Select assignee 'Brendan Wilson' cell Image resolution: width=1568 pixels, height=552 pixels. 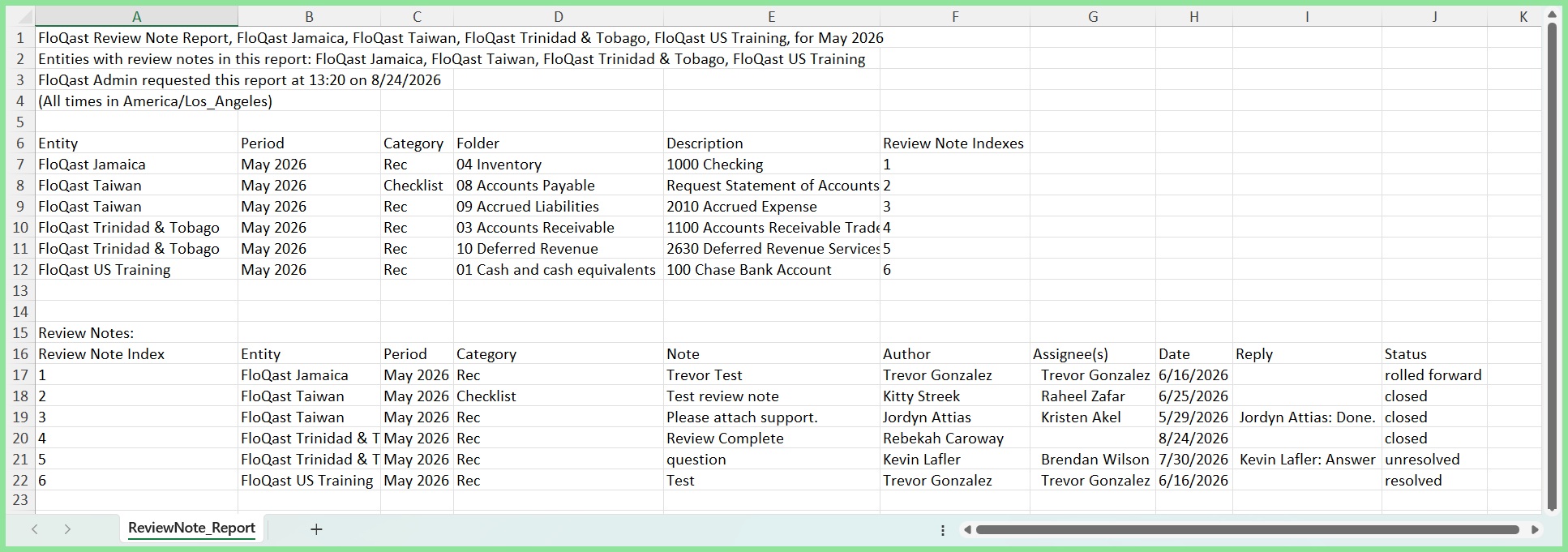tap(1092, 460)
